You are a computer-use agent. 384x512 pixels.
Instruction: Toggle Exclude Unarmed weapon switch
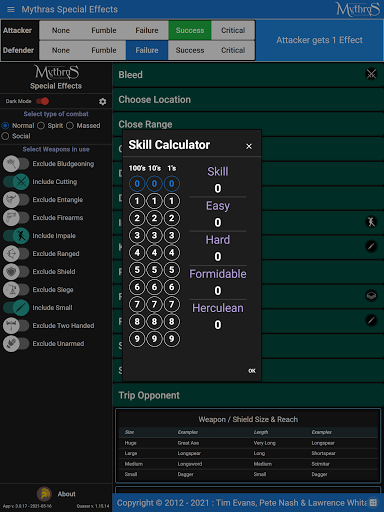[16, 344]
